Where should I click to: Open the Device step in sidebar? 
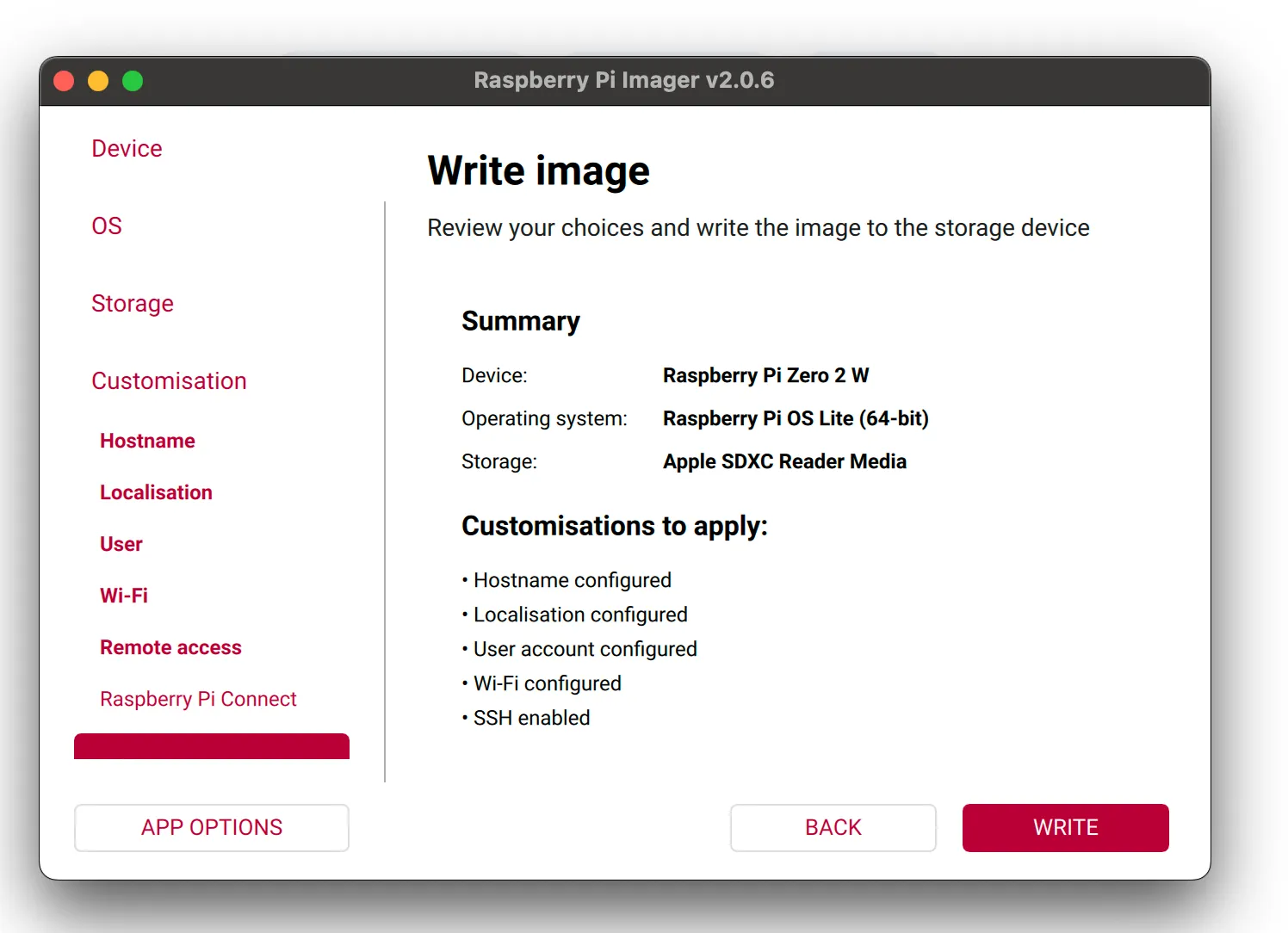coord(127,149)
